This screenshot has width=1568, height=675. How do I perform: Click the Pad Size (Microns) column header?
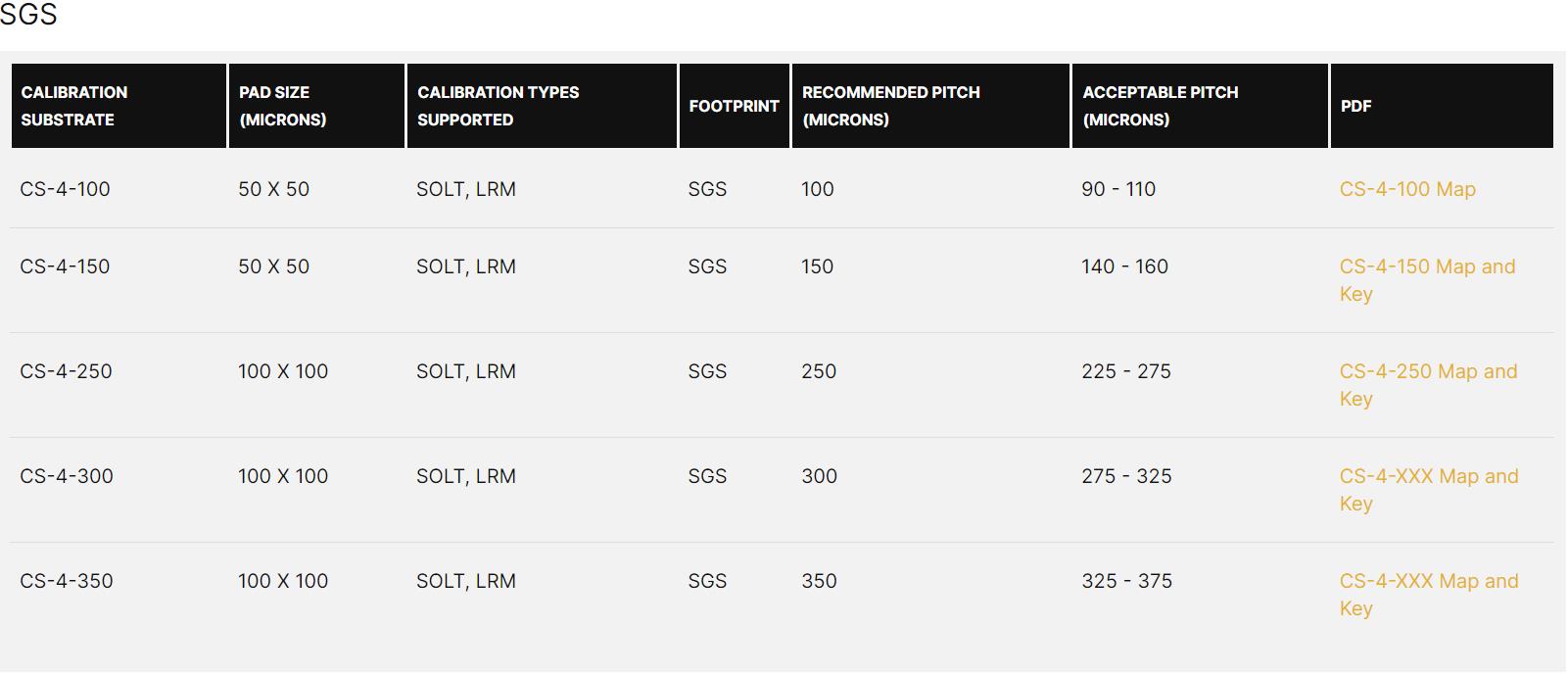pos(282,106)
